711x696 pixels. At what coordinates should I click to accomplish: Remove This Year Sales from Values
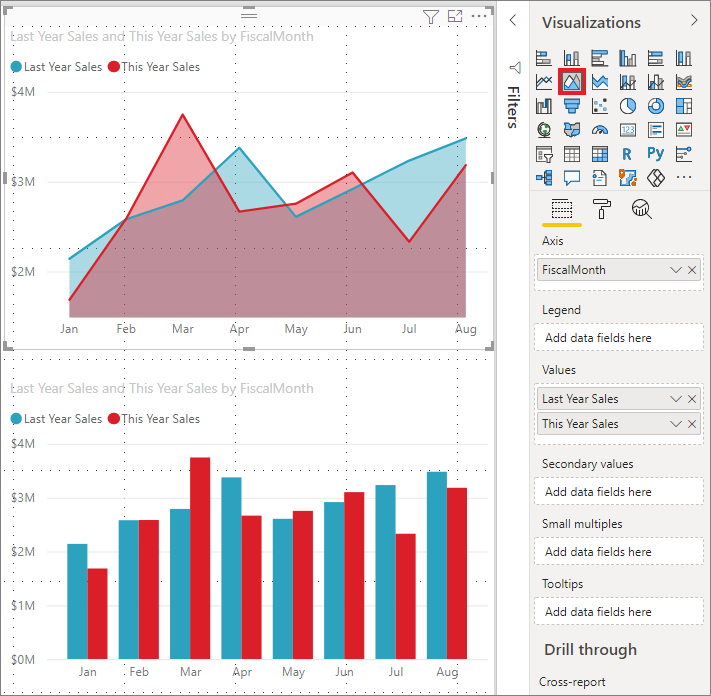click(692, 424)
